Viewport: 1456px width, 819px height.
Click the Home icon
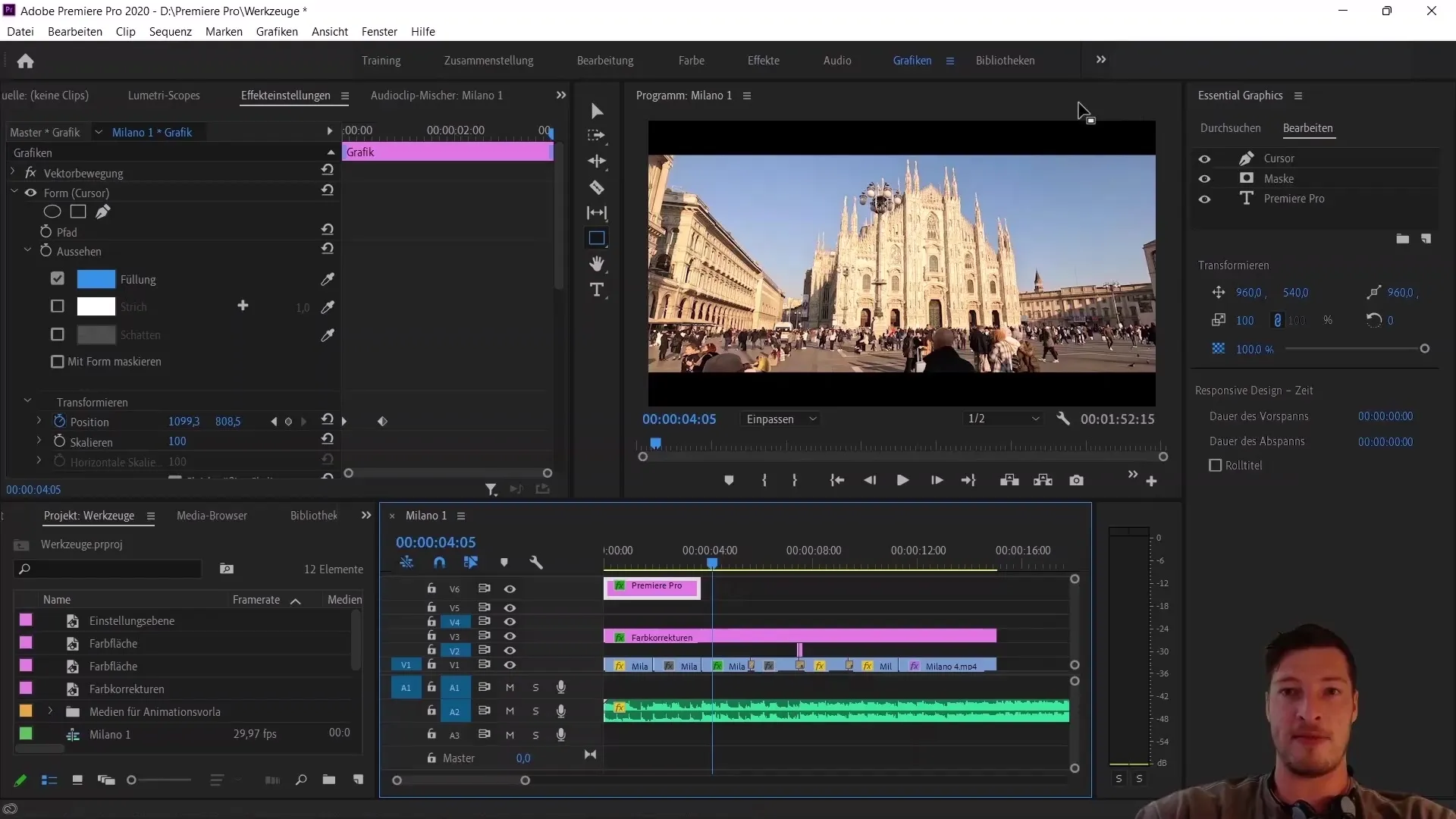(x=25, y=61)
